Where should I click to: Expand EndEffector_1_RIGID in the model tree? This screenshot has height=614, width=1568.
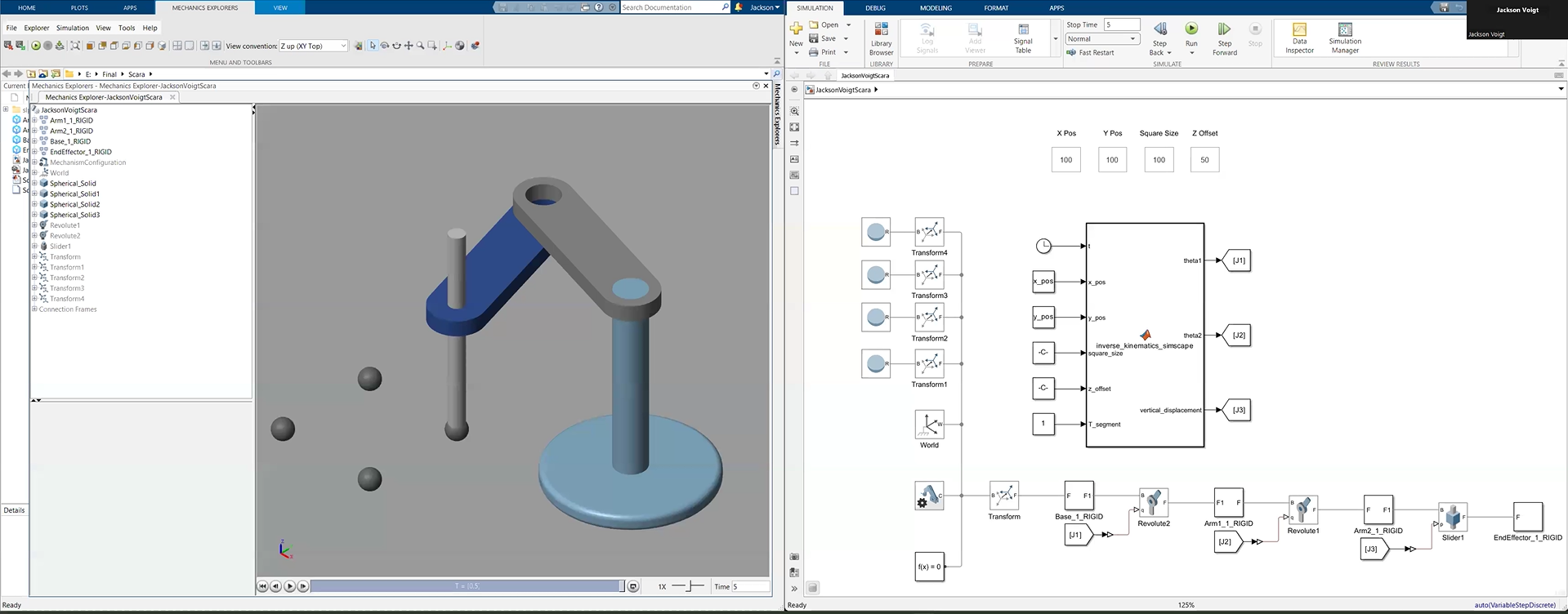coord(34,152)
